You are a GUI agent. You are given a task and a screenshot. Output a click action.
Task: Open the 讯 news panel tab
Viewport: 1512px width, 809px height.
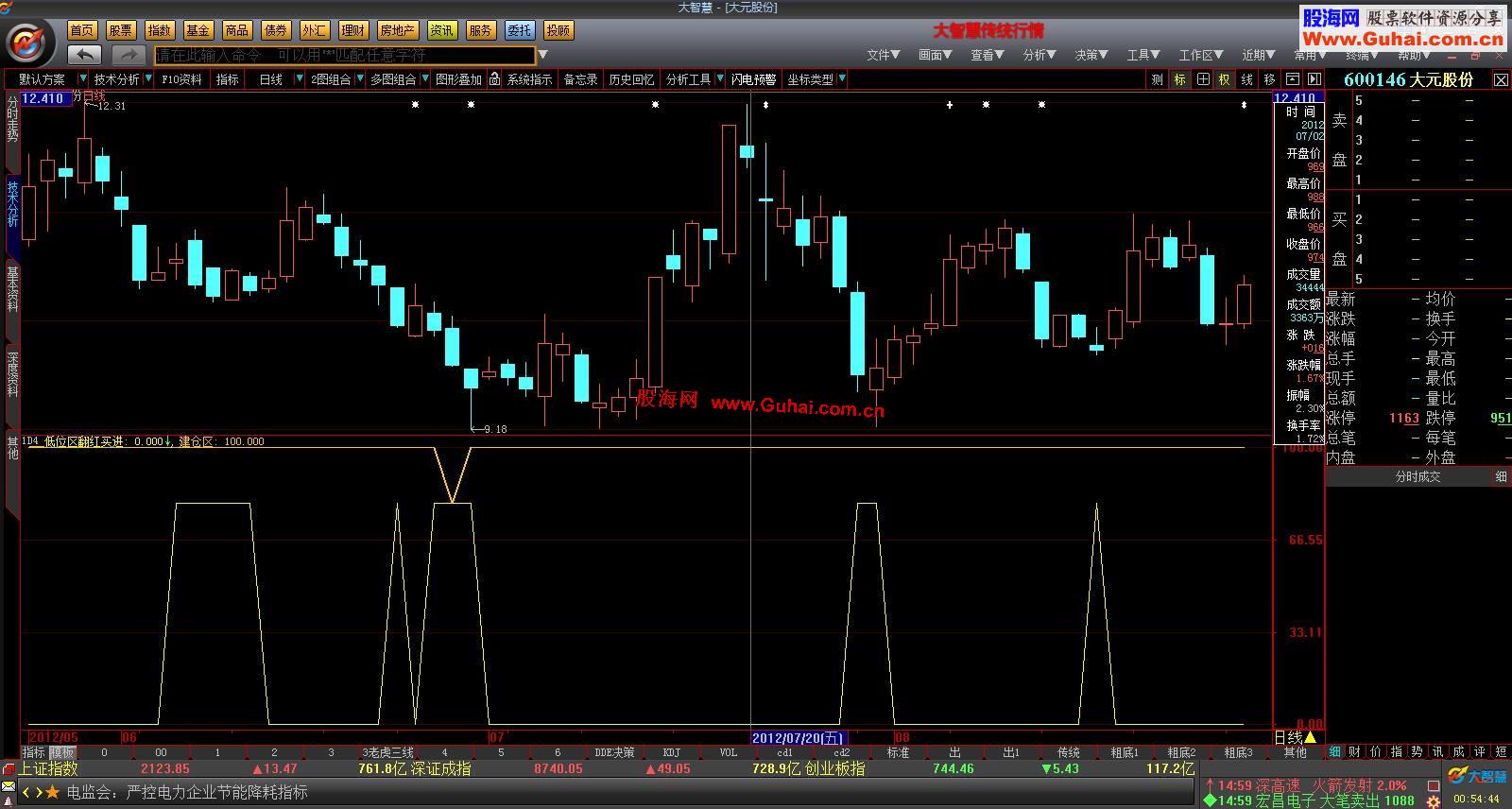coord(1437,752)
